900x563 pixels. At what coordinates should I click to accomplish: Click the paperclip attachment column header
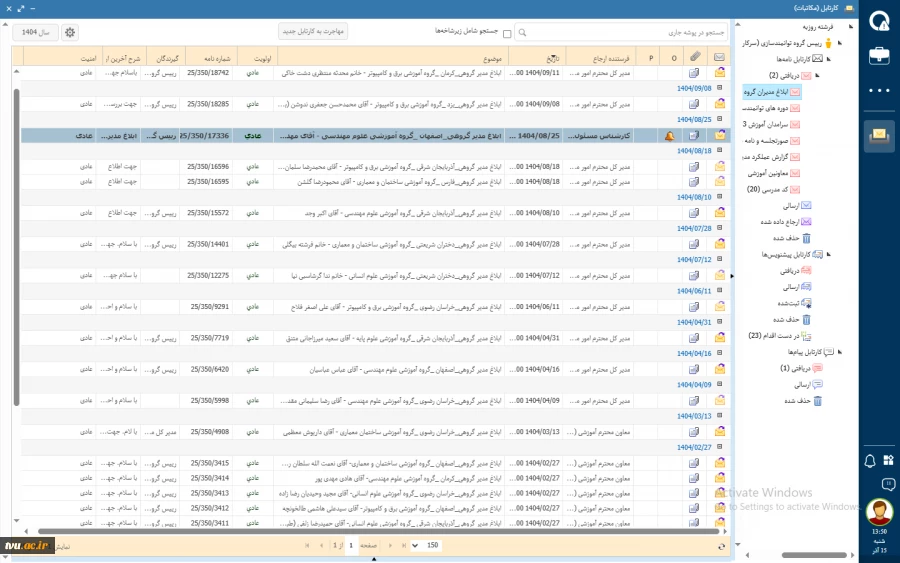click(695, 56)
